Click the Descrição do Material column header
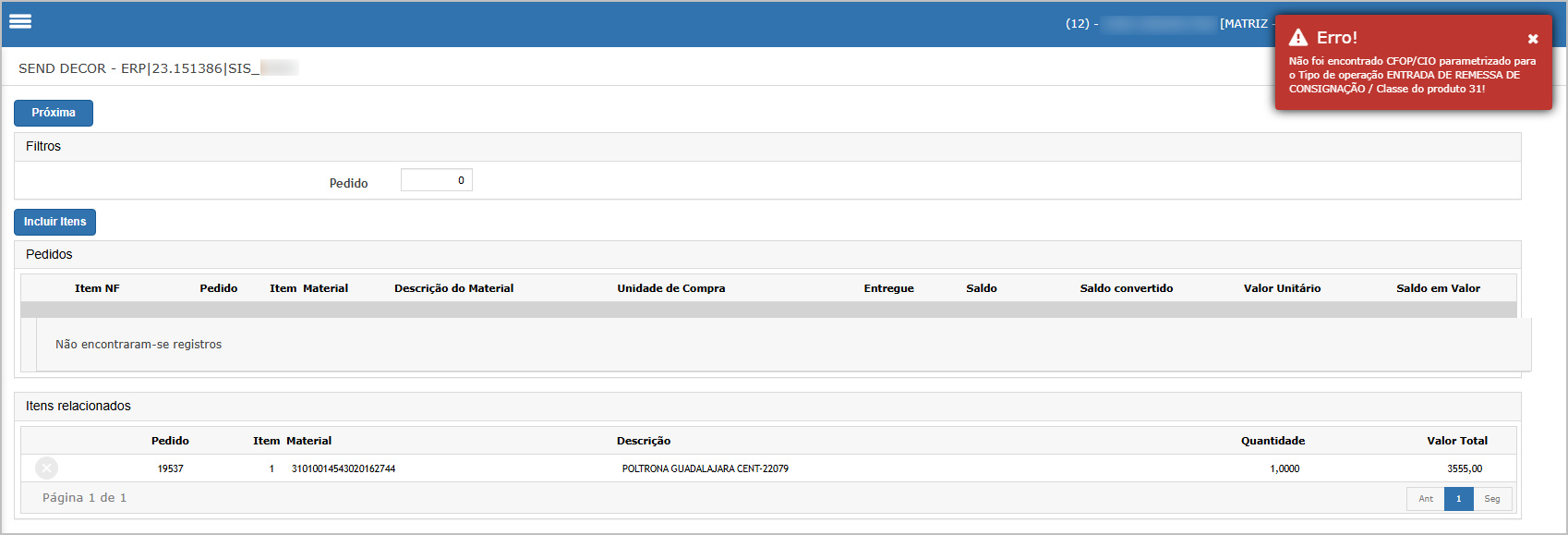 pos(454,288)
